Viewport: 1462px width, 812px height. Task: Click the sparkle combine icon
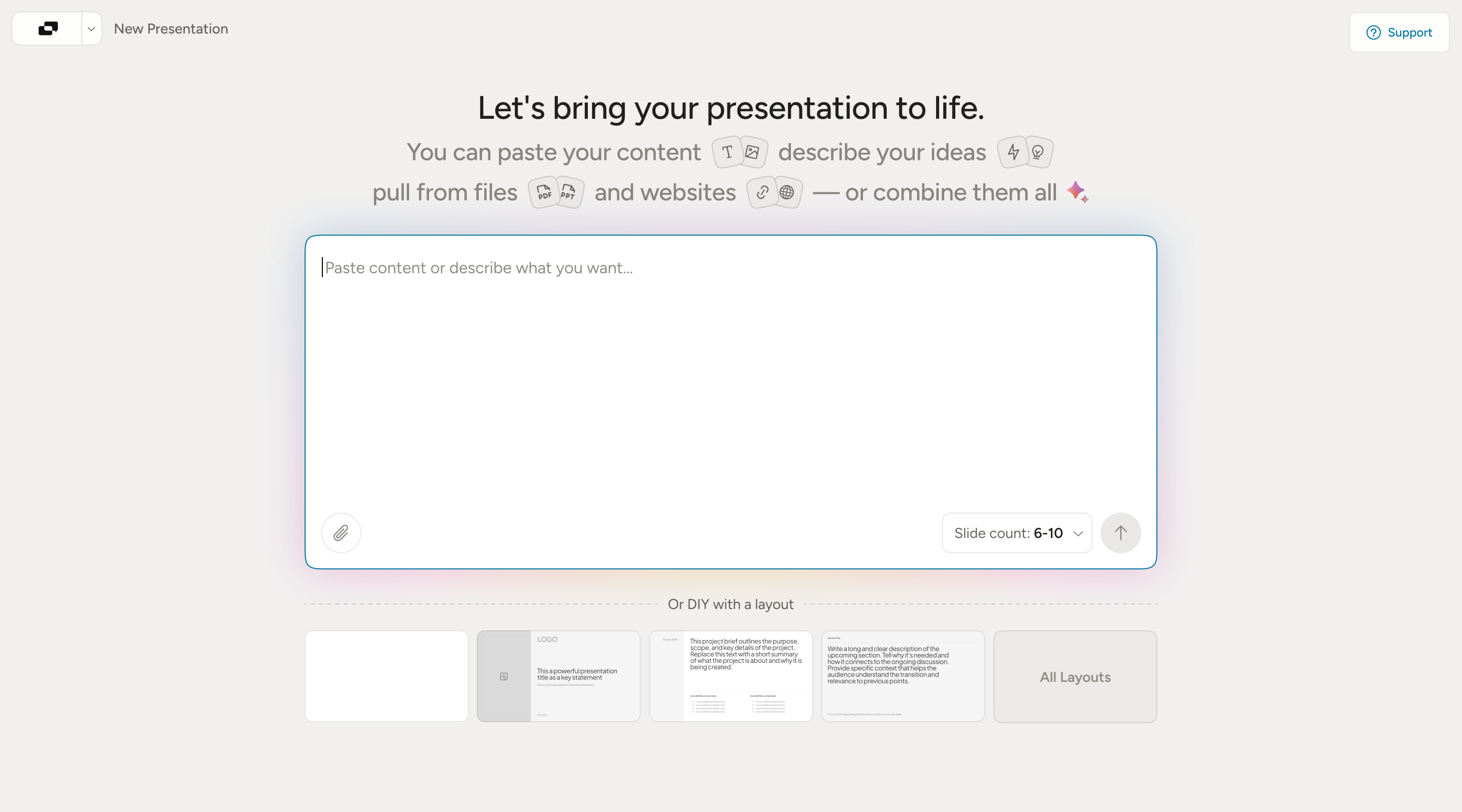[1077, 192]
